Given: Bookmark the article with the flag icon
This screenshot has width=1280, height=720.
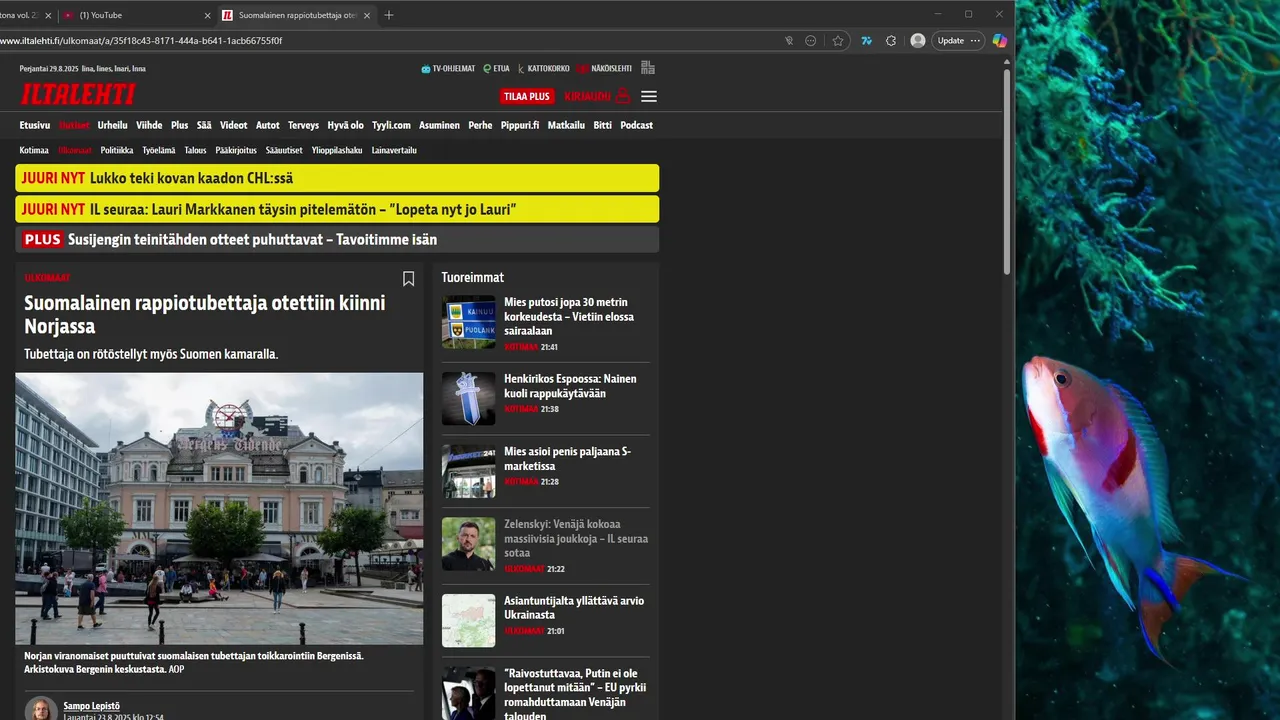Looking at the screenshot, I should [408, 279].
